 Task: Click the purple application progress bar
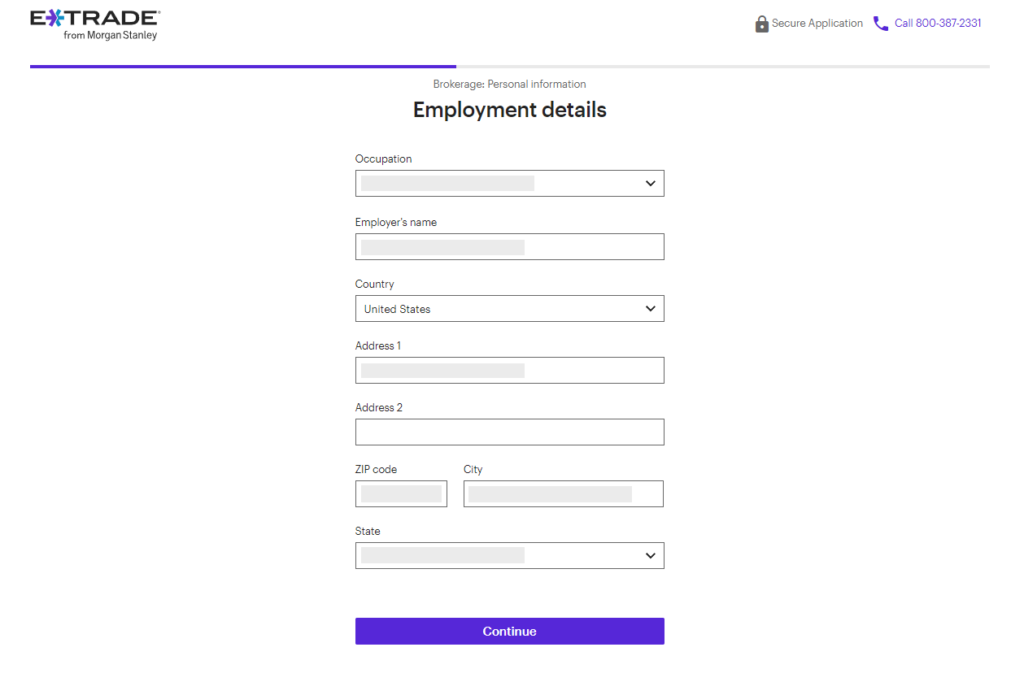(x=243, y=67)
